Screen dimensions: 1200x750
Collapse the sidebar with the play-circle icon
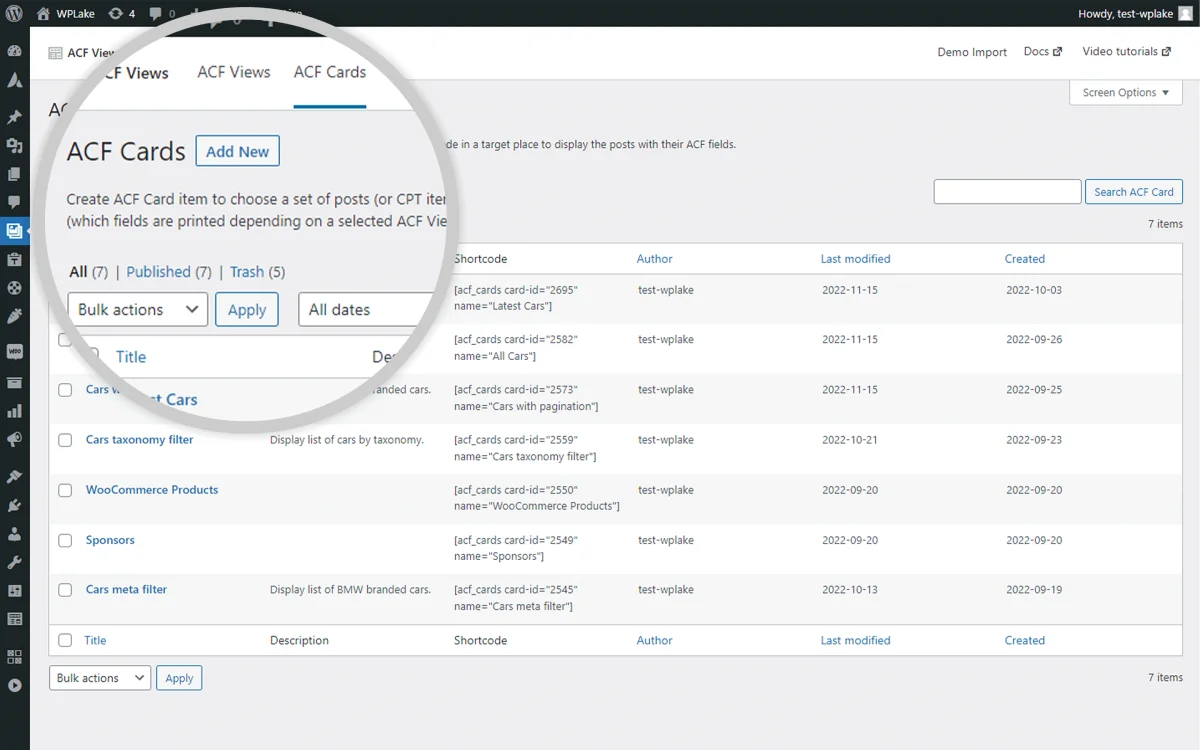coord(15,685)
